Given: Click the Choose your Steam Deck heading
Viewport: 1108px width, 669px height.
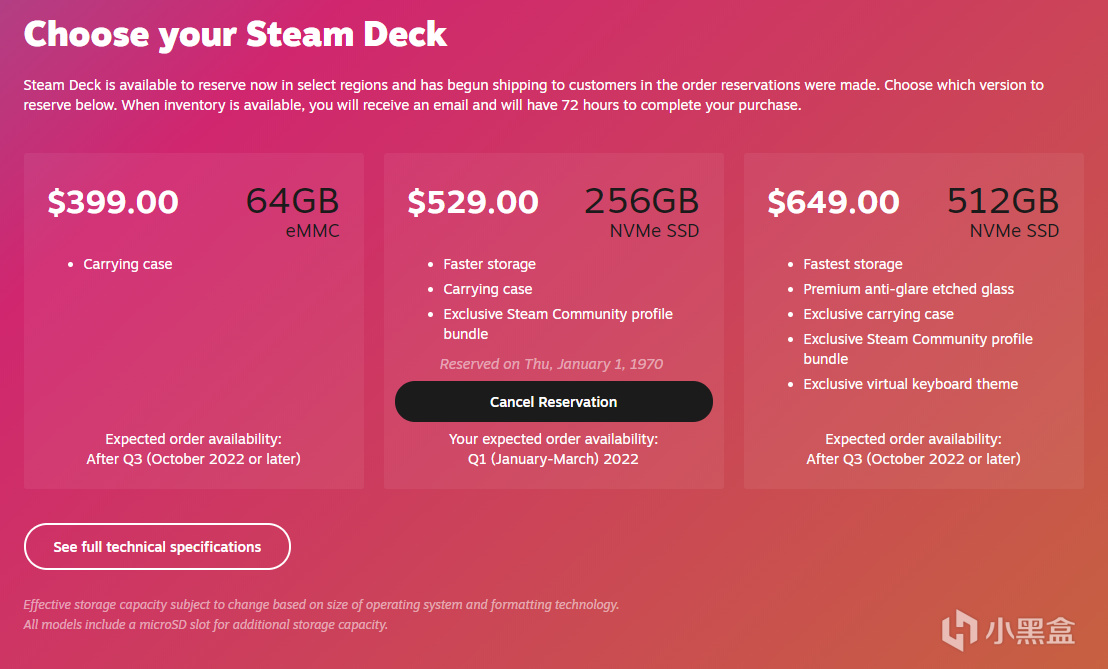Looking at the screenshot, I should [235, 34].
